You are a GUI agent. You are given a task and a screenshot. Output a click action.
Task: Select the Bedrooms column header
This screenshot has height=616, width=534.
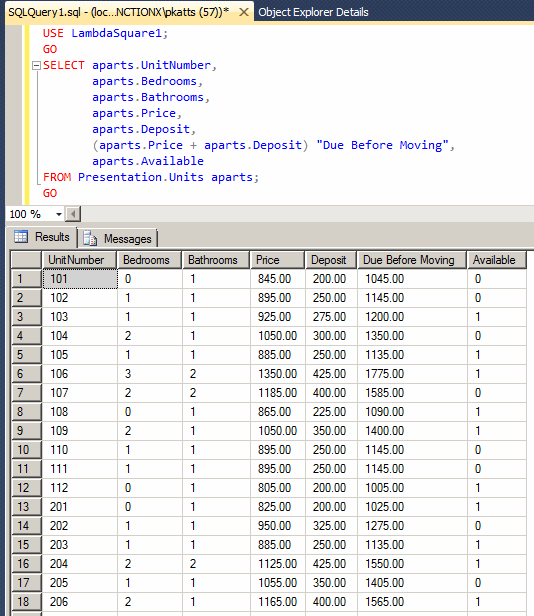pos(149,260)
